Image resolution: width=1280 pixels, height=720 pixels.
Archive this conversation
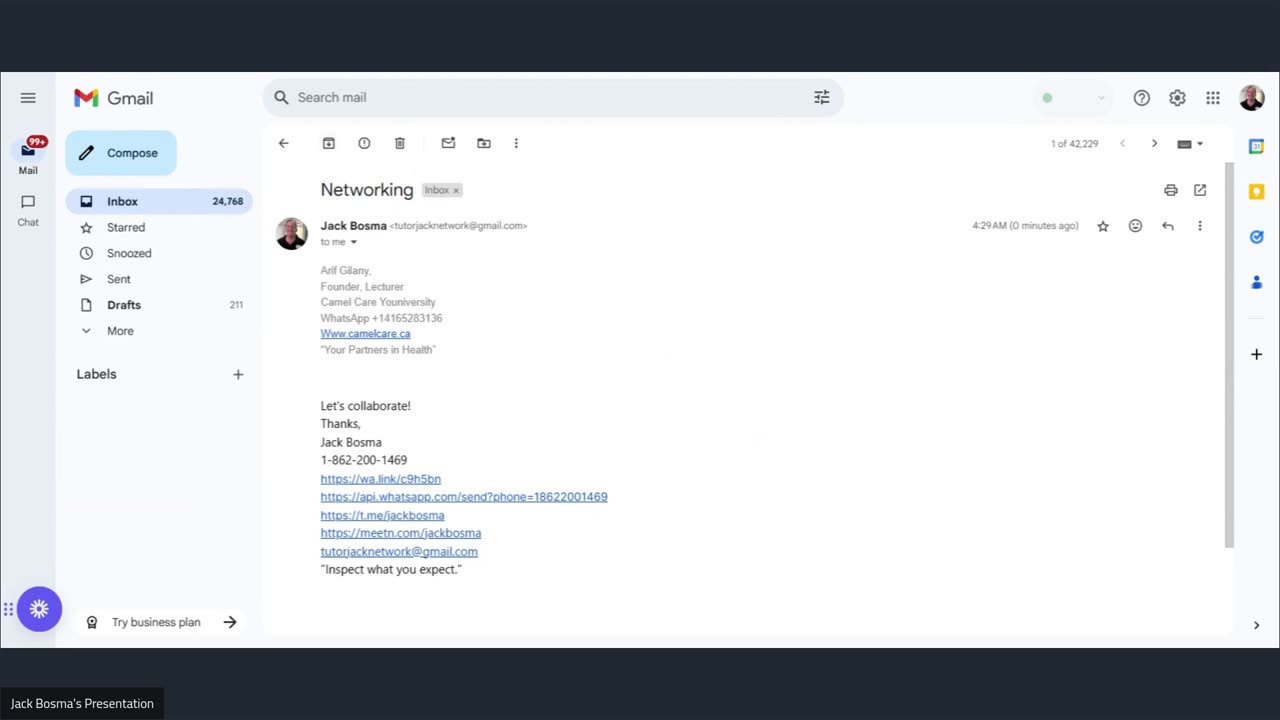(x=328, y=143)
